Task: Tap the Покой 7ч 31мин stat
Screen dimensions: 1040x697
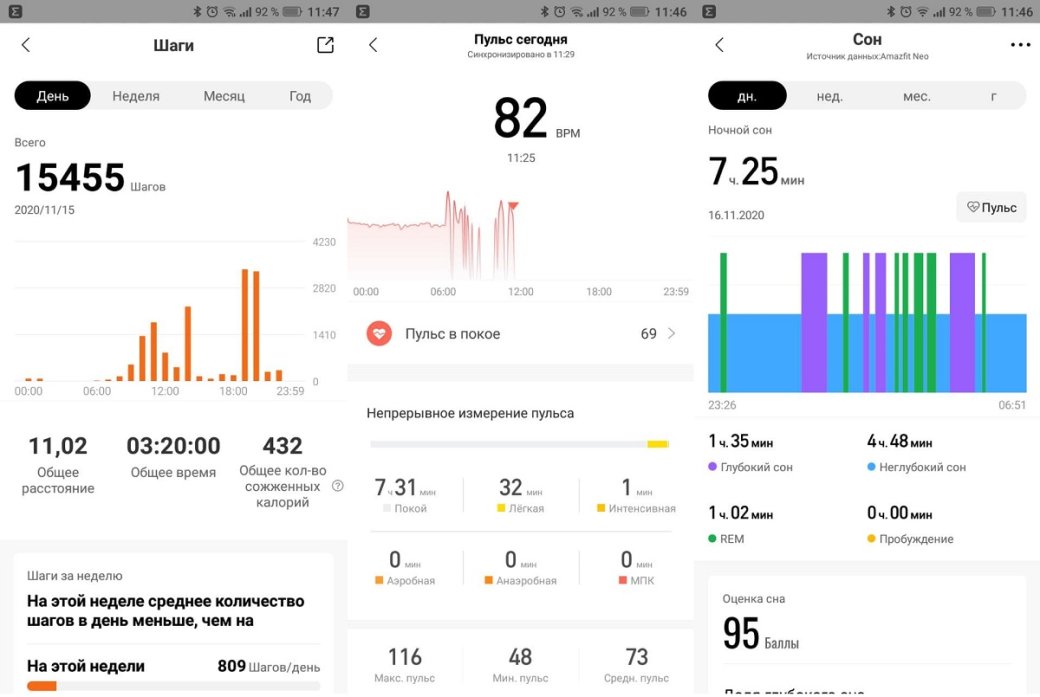Action: coord(405,495)
